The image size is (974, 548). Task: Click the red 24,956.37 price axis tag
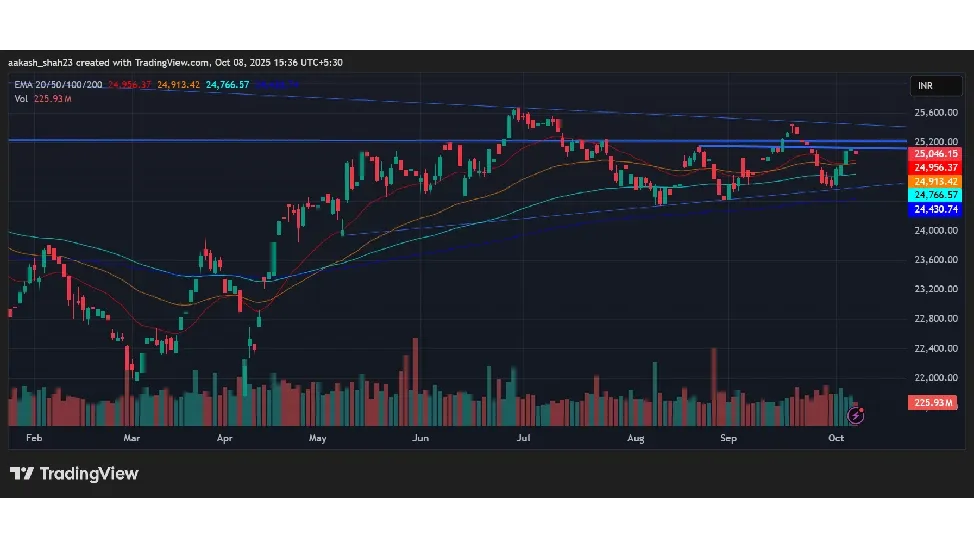pyautogui.click(x=935, y=167)
